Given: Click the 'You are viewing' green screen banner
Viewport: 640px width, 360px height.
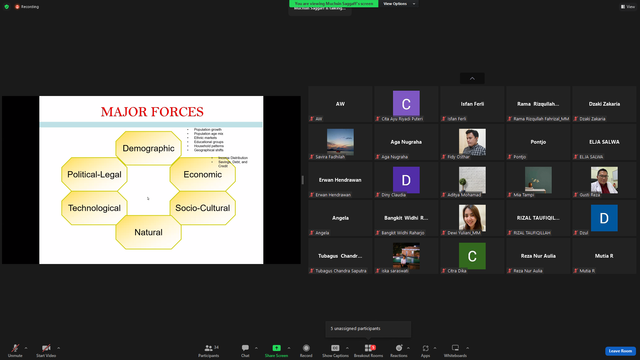Looking at the screenshot, I should point(334,4).
